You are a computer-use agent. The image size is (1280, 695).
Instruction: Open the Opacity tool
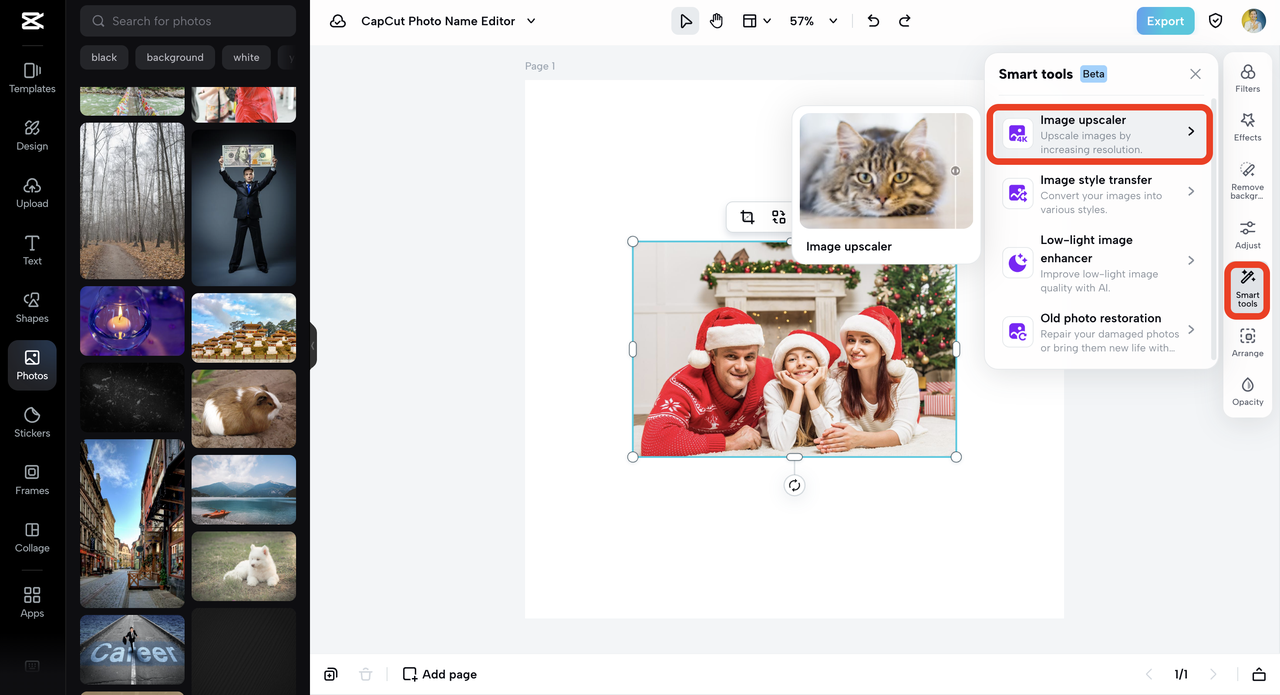pyautogui.click(x=1248, y=392)
